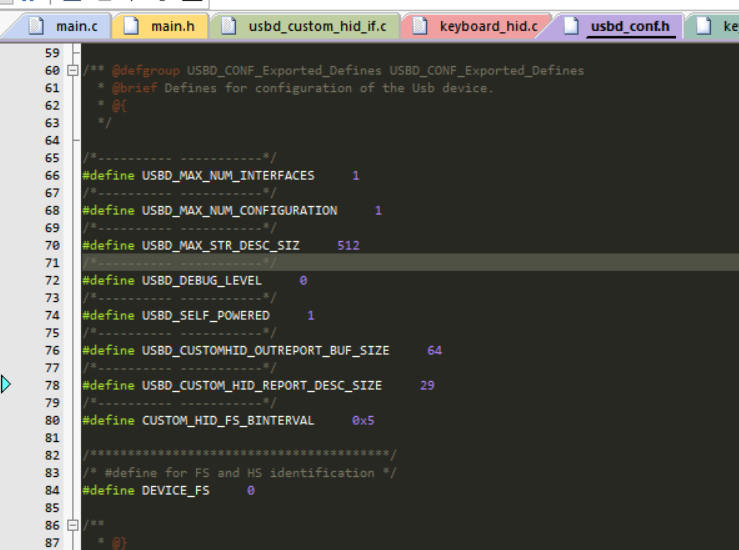Click the value 29 on line 78
The width and height of the screenshot is (739, 550).
[427, 386]
